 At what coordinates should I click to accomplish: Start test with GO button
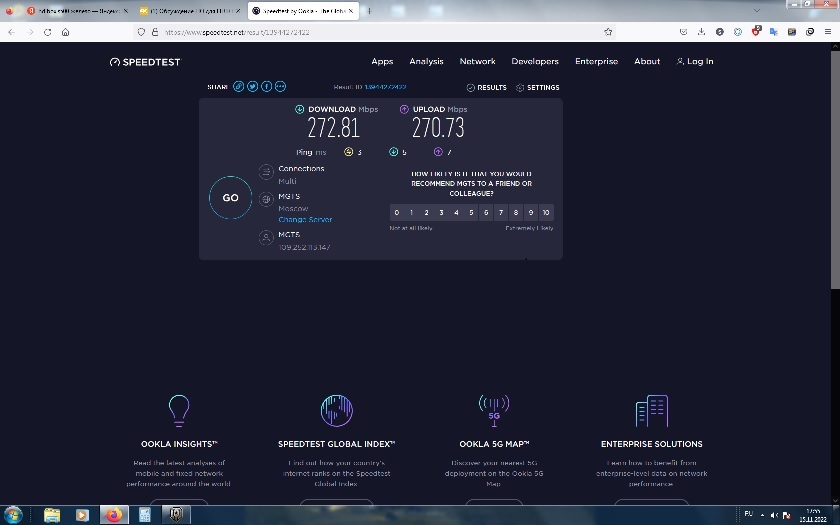230,197
